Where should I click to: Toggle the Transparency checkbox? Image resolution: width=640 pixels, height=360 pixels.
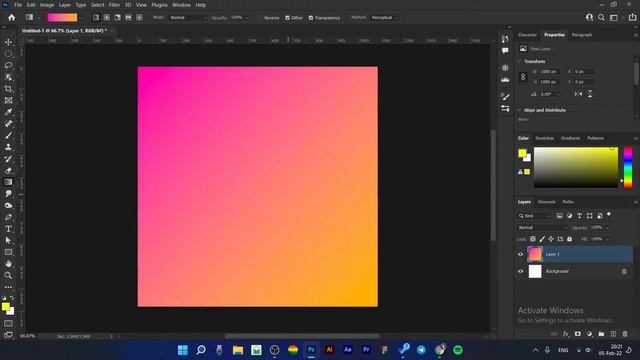pos(311,18)
